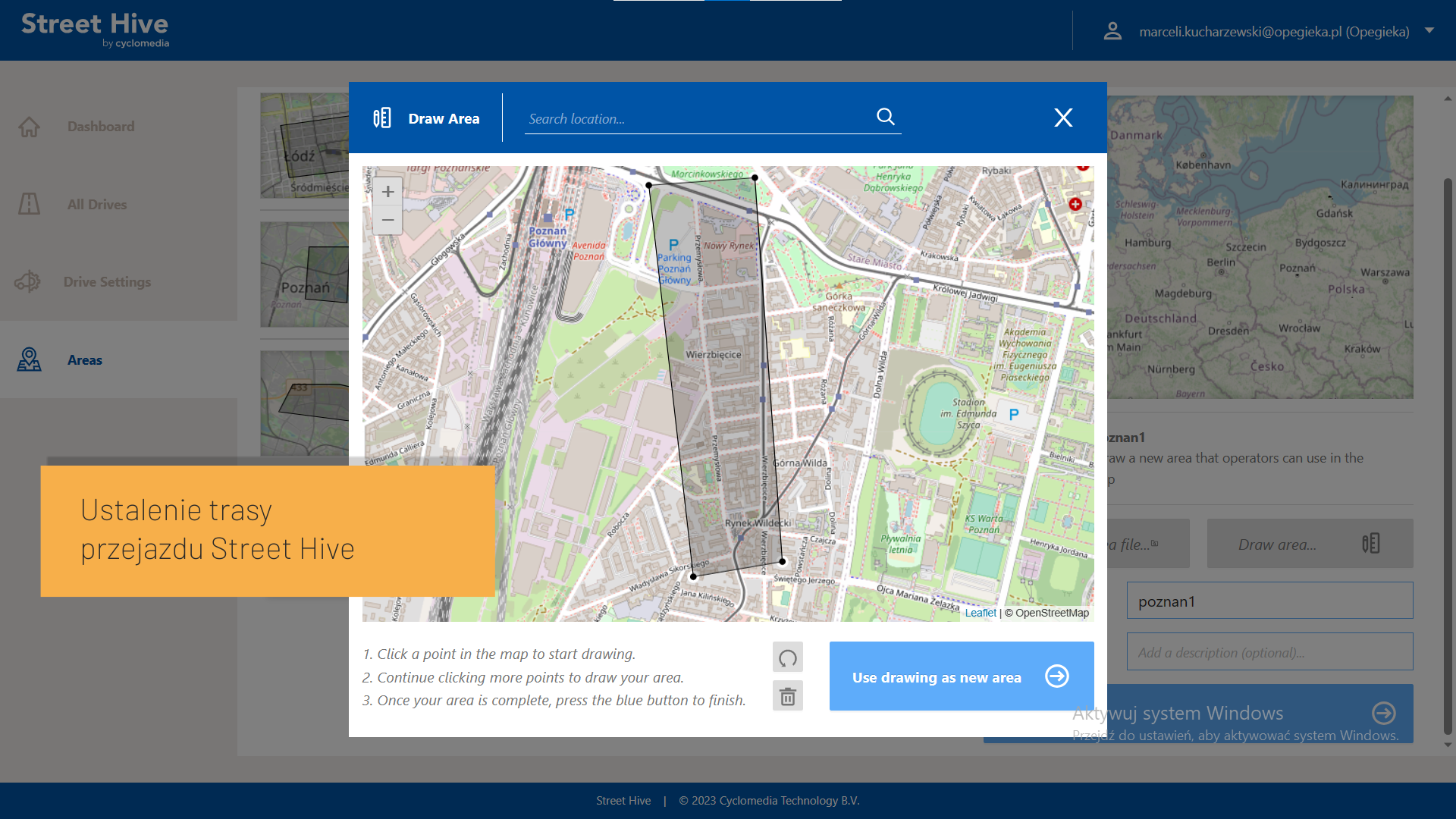Expand the user account dropdown arrow

[1429, 31]
